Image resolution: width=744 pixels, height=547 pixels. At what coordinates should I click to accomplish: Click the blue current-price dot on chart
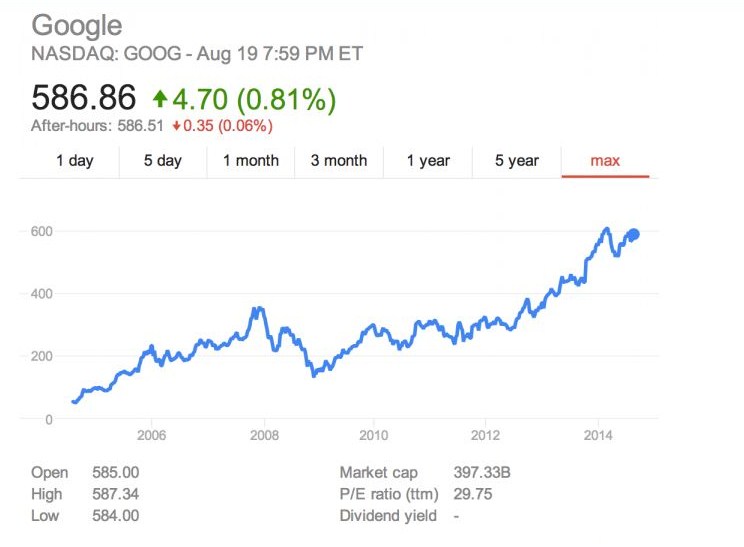click(x=632, y=235)
